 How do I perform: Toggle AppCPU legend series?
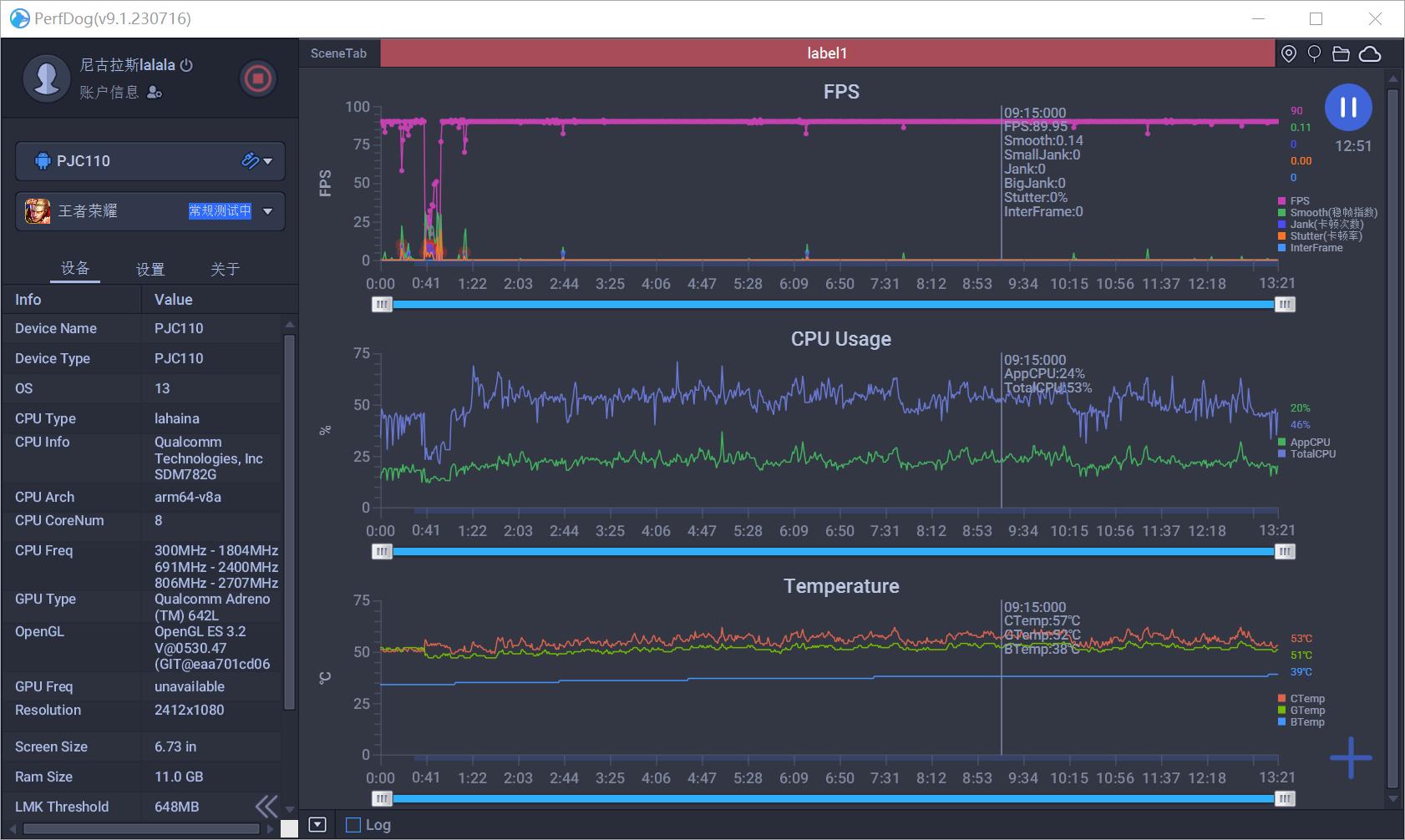tap(1304, 443)
